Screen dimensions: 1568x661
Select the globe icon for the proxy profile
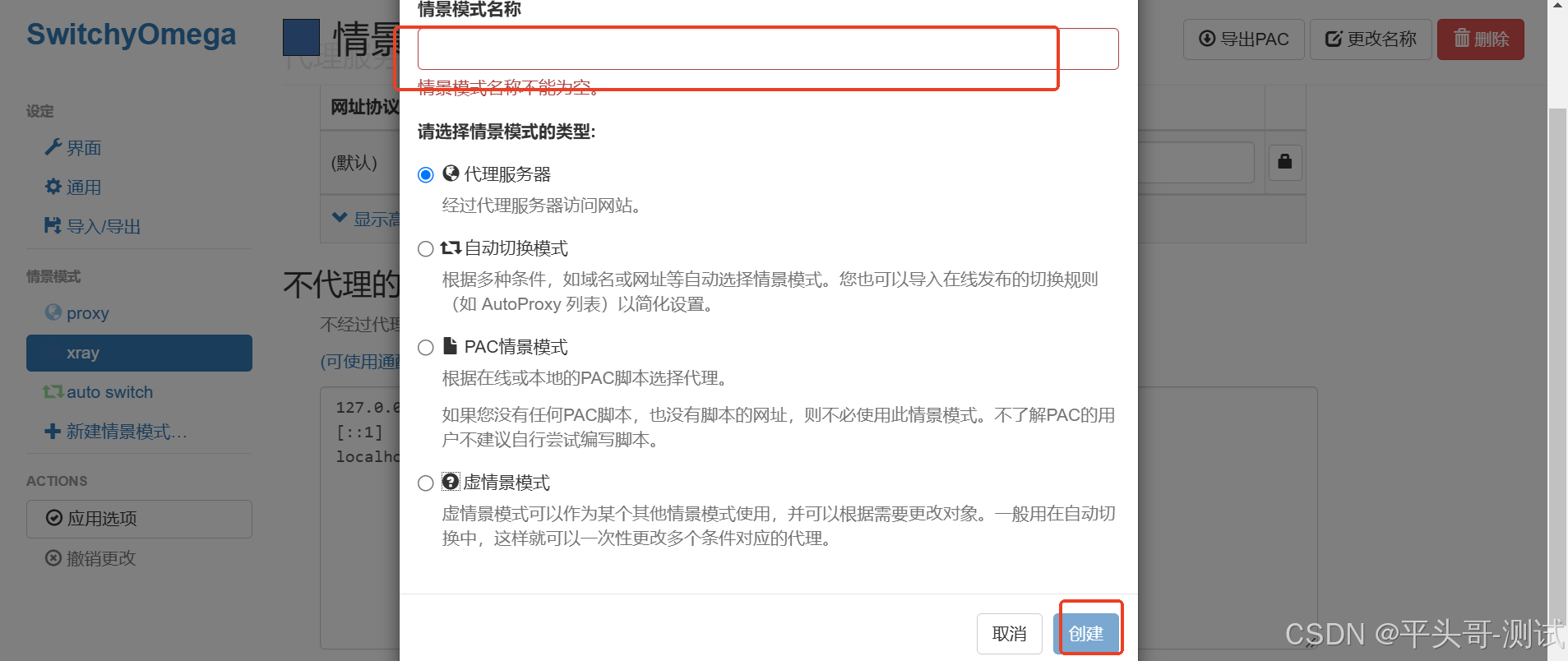click(x=53, y=312)
